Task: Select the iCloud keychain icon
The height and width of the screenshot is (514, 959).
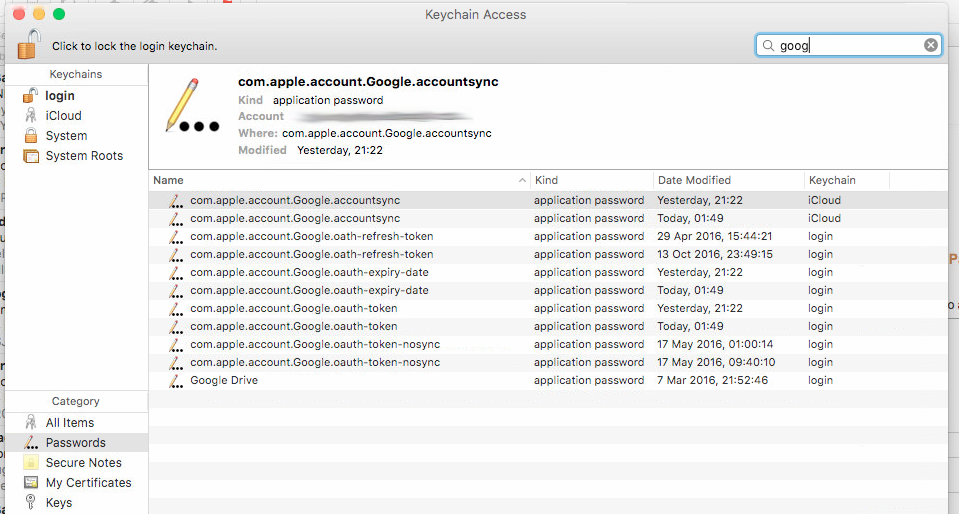Action: tap(31, 116)
